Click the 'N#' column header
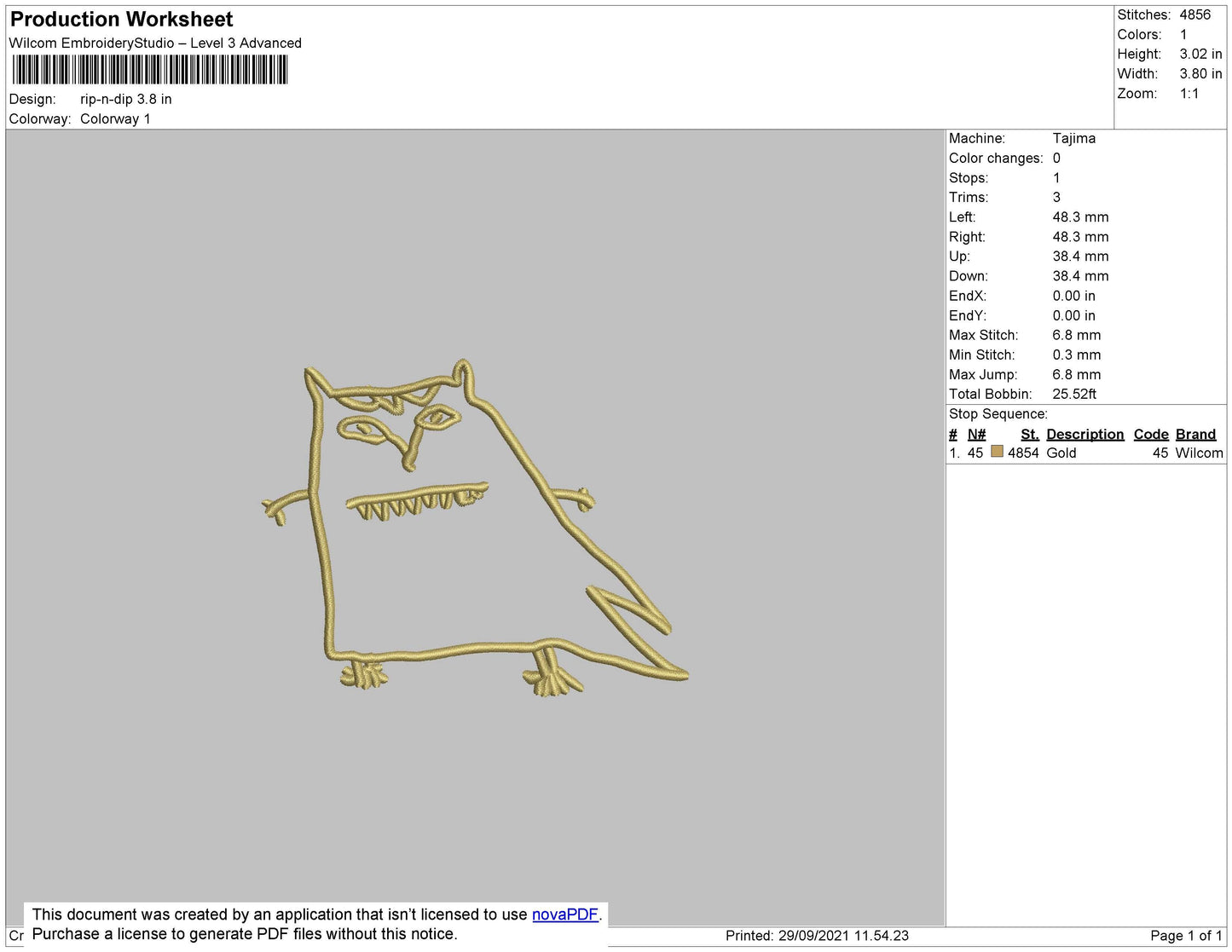Image resolution: width=1232 pixels, height=952 pixels. click(976, 434)
